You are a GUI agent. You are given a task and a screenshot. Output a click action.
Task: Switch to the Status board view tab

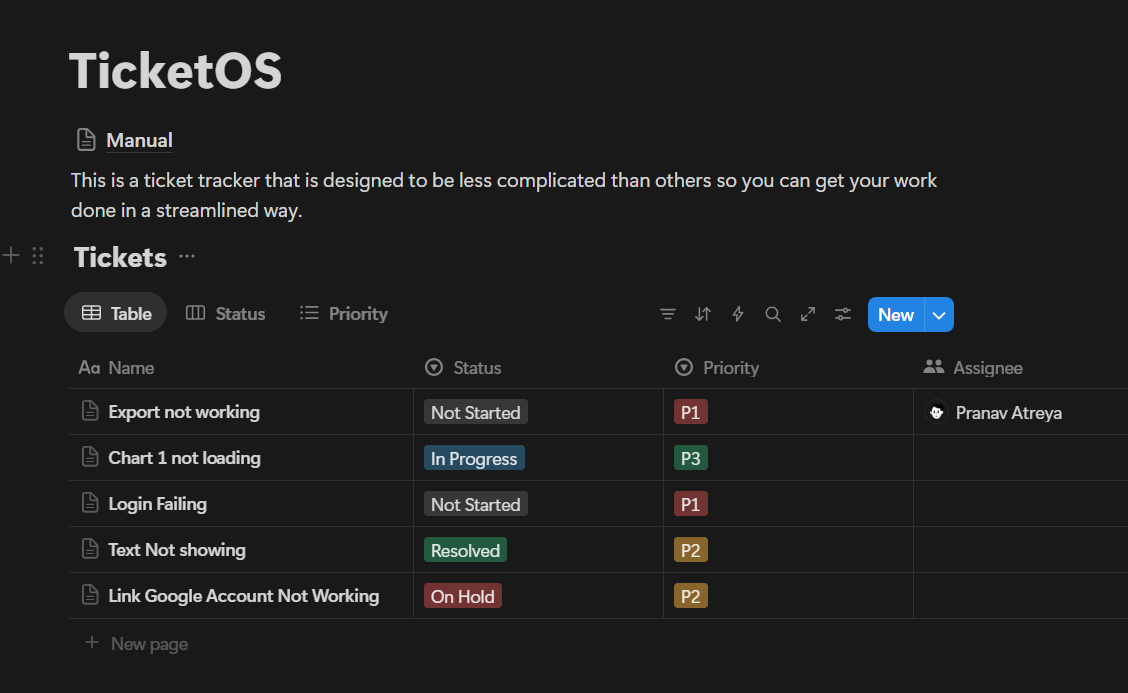pos(226,313)
